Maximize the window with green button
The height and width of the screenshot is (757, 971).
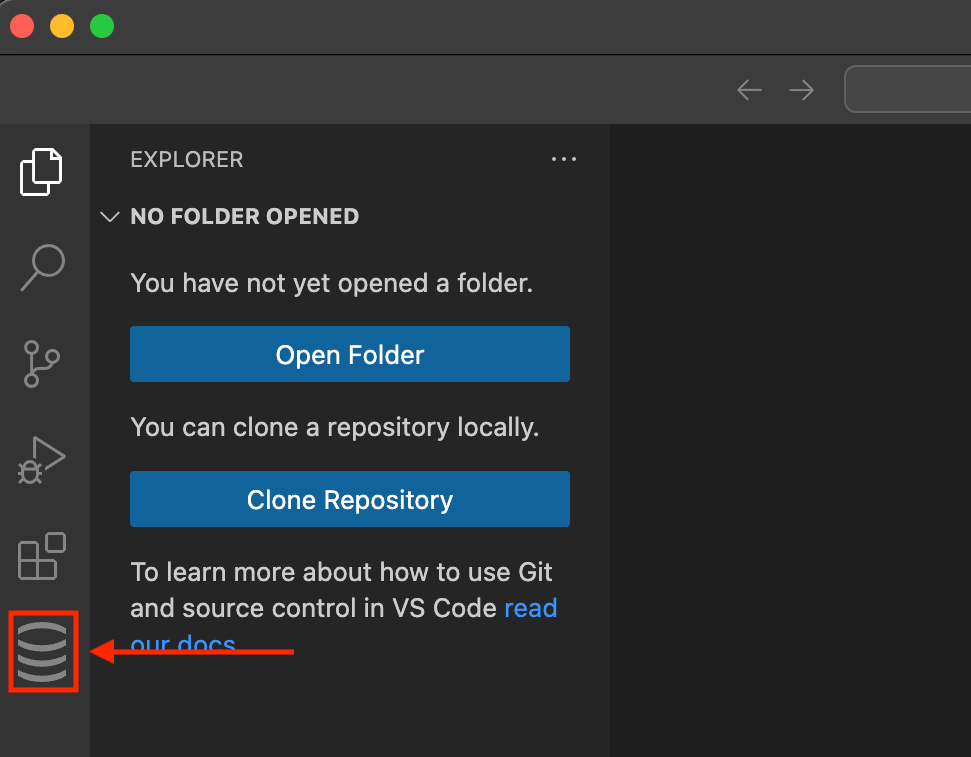tap(102, 26)
